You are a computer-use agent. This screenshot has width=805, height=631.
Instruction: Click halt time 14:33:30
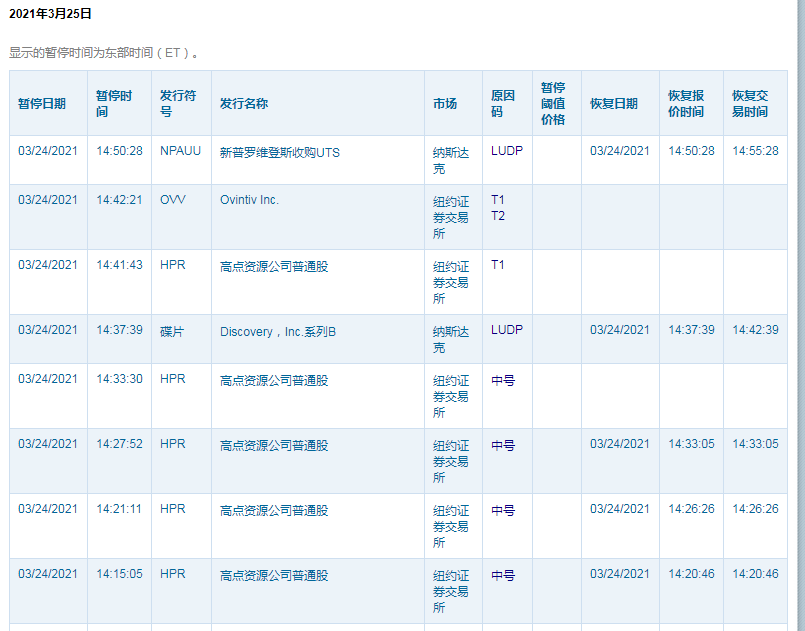(x=119, y=379)
